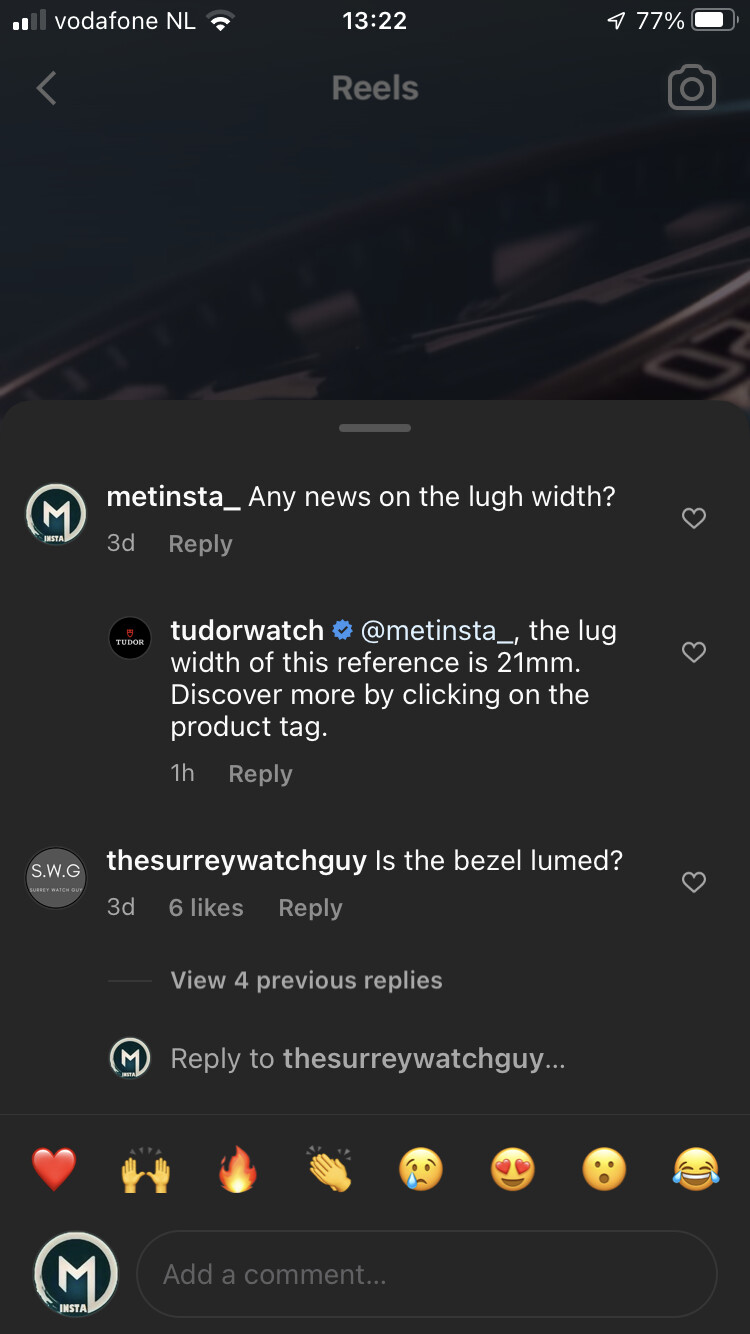Insert the raised hands emoji
The image size is (750, 1334).
(x=146, y=1169)
